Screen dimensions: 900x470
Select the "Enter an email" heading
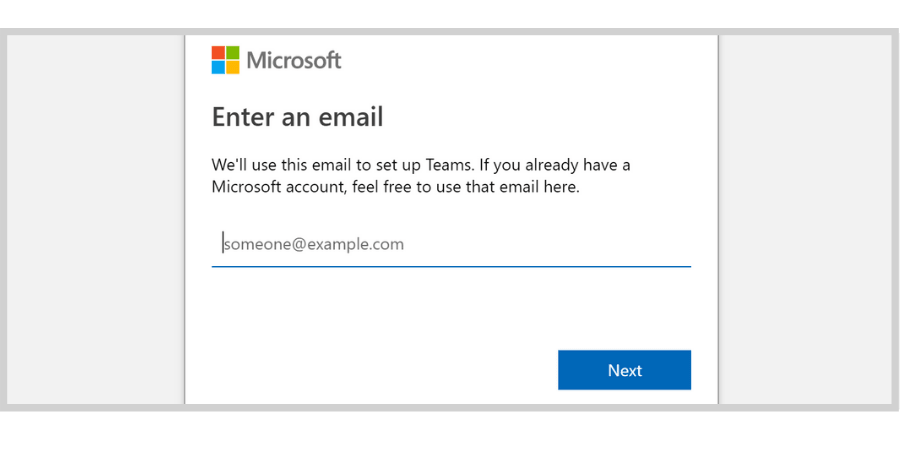tap(297, 117)
